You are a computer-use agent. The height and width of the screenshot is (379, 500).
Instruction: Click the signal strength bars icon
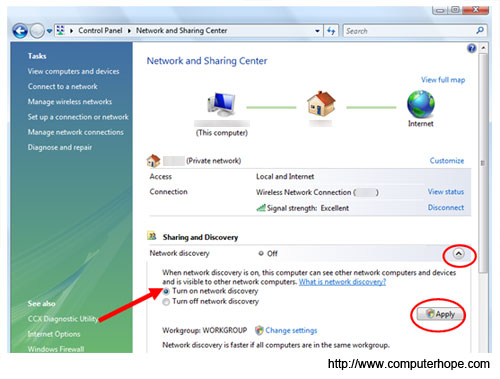[x=261, y=208]
